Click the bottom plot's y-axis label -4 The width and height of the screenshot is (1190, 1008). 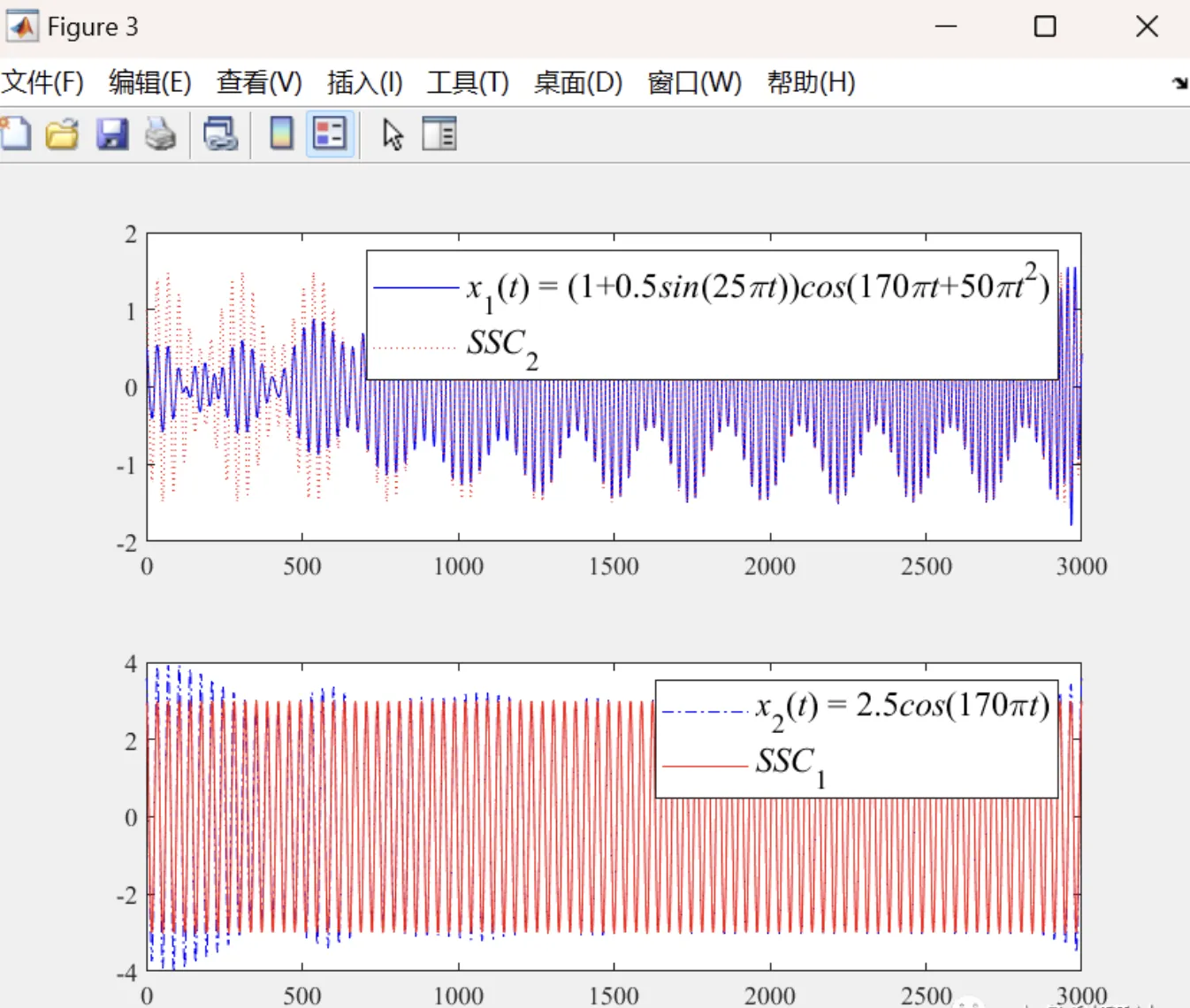coord(127,972)
